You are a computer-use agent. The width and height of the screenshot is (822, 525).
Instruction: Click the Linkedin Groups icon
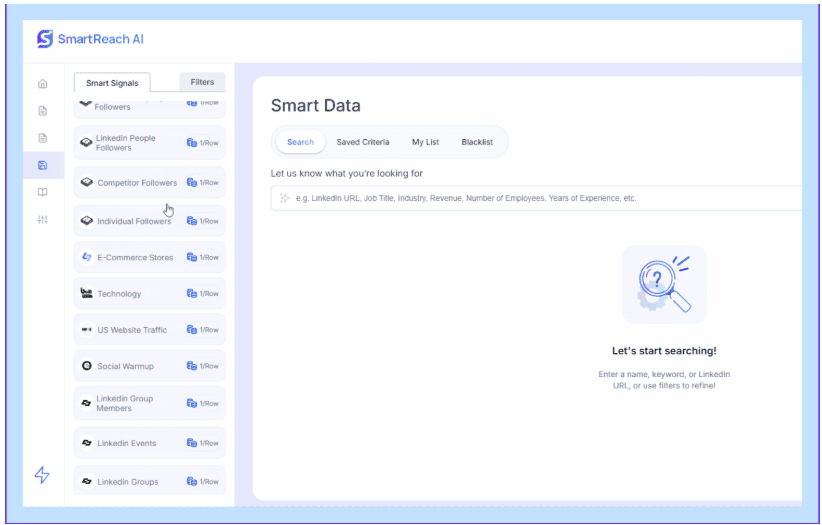(x=86, y=481)
